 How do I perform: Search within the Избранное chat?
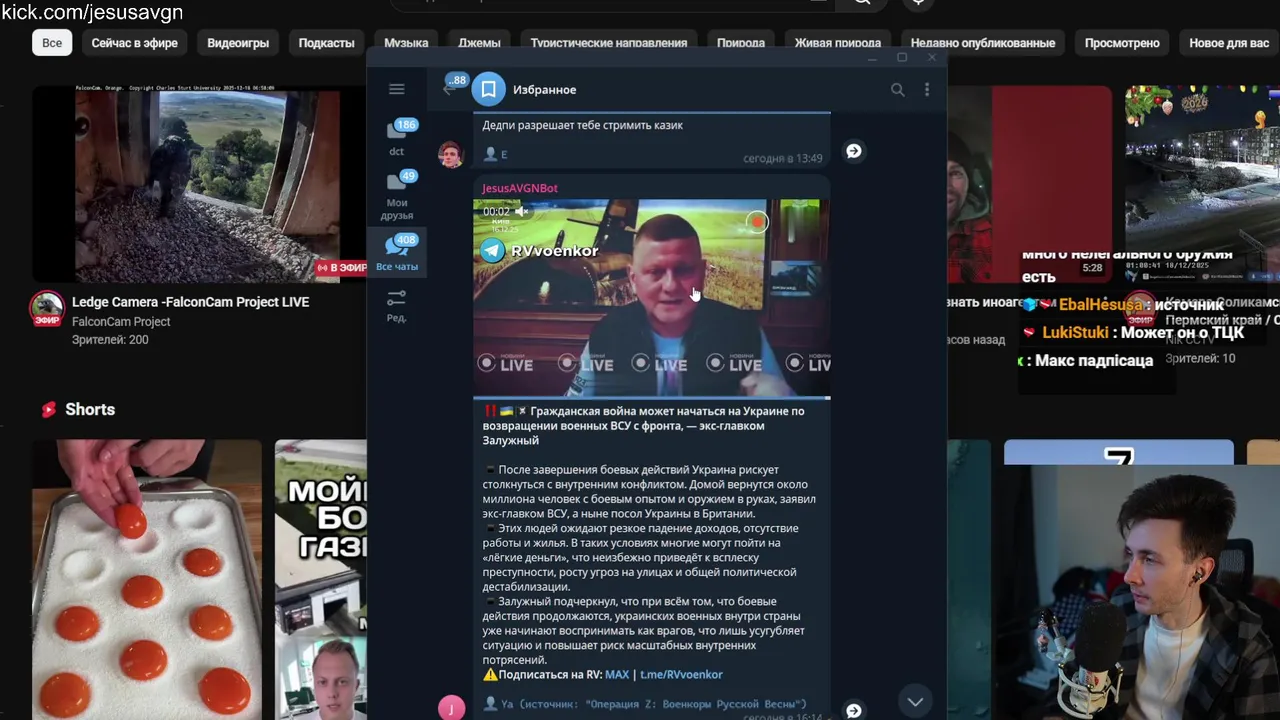point(897,90)
